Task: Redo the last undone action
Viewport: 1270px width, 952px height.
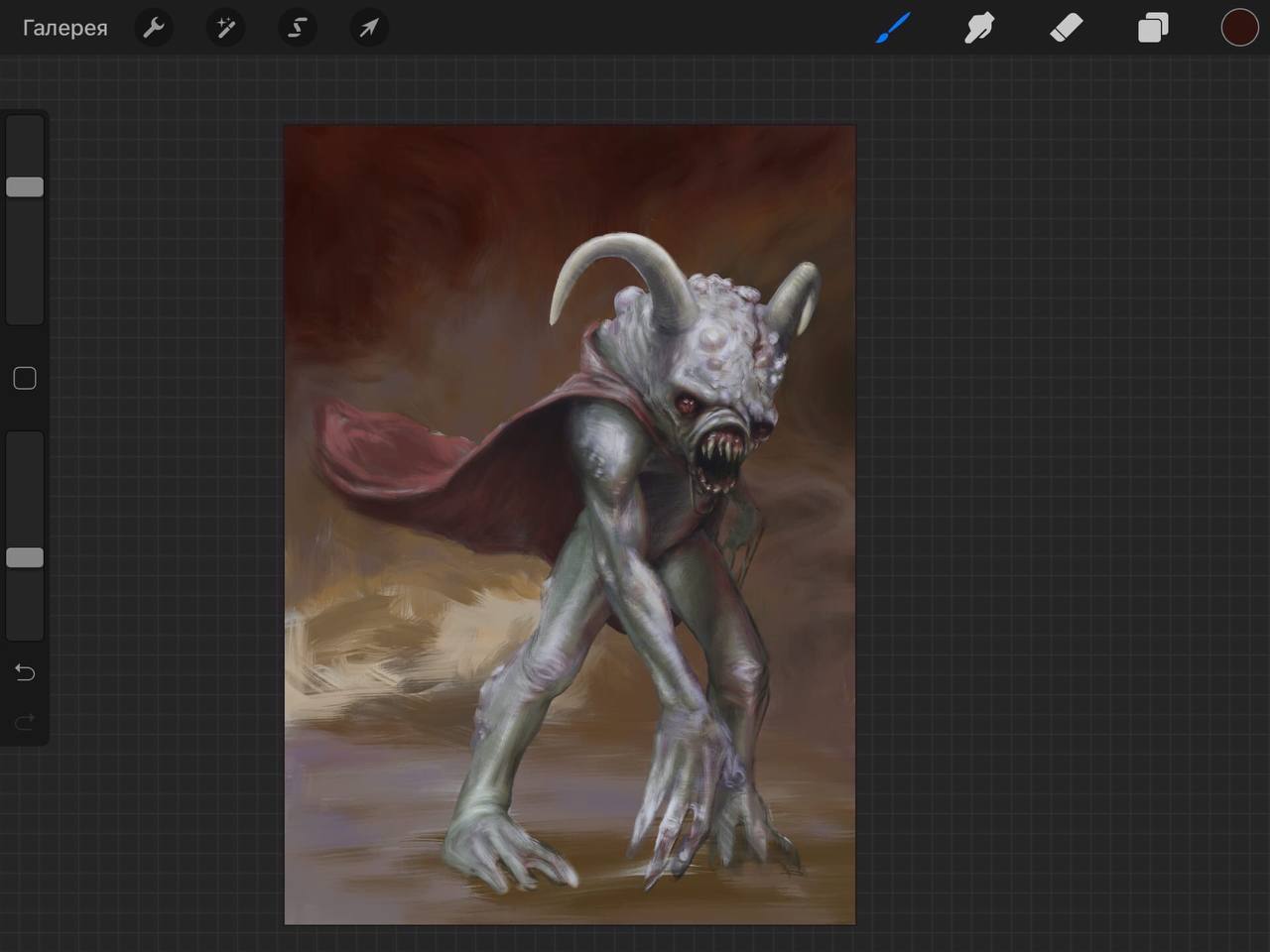Action: click(25, 721)
